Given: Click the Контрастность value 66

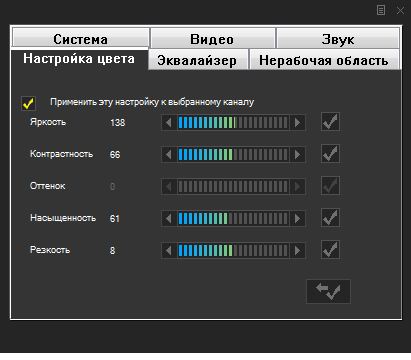Looking at the screenshot, I should (115, 155).
